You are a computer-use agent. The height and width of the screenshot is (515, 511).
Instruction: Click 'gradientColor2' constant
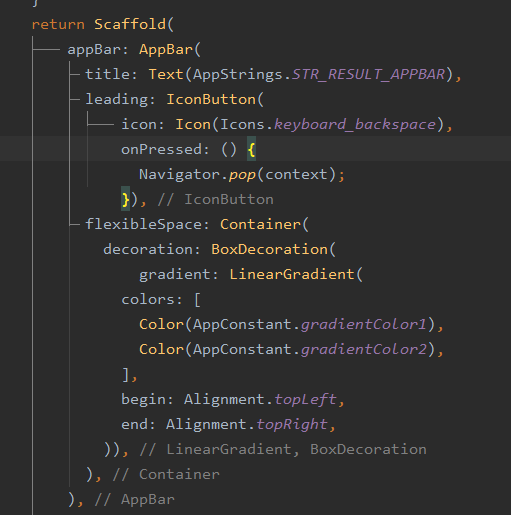point(364,349)
